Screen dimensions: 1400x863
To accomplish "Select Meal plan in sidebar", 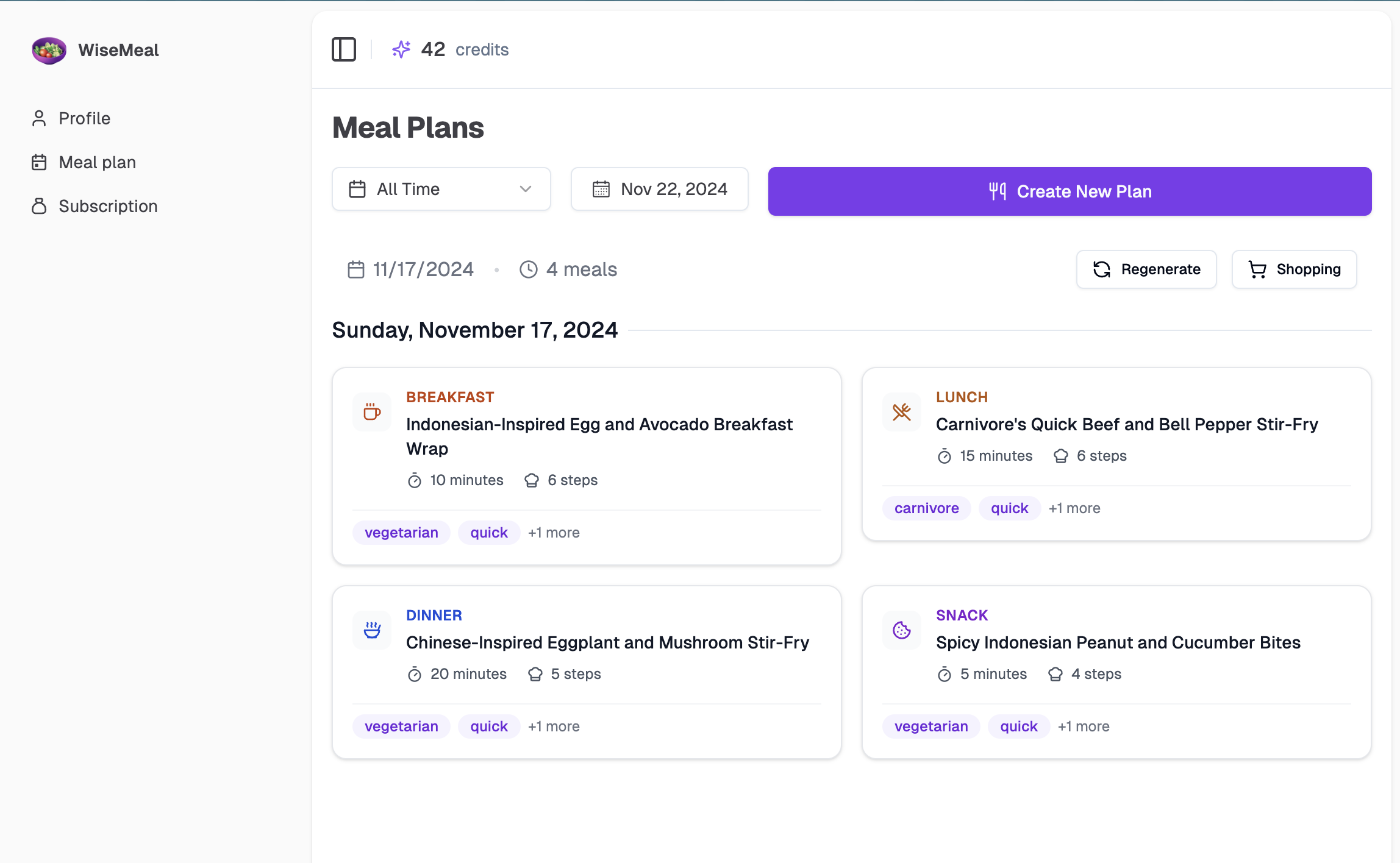I will click(97, 162).
